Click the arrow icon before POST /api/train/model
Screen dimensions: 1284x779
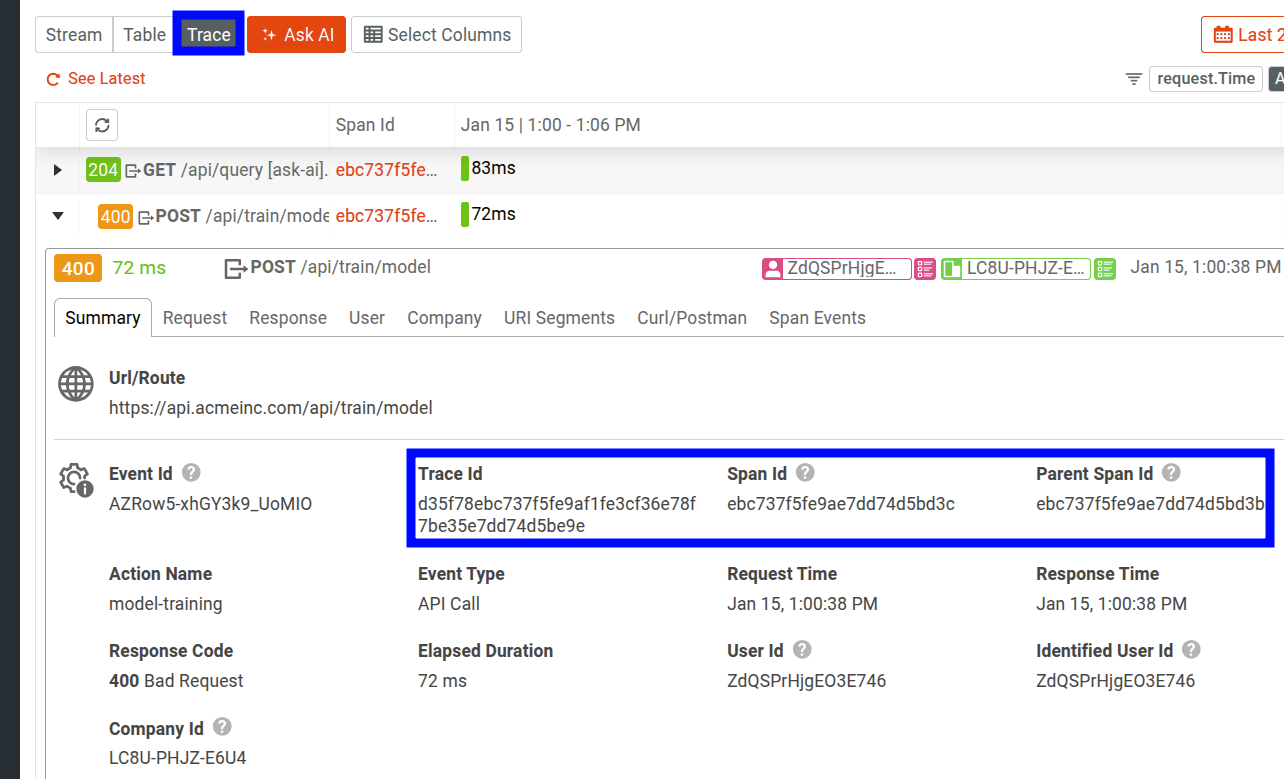point(232,267)
